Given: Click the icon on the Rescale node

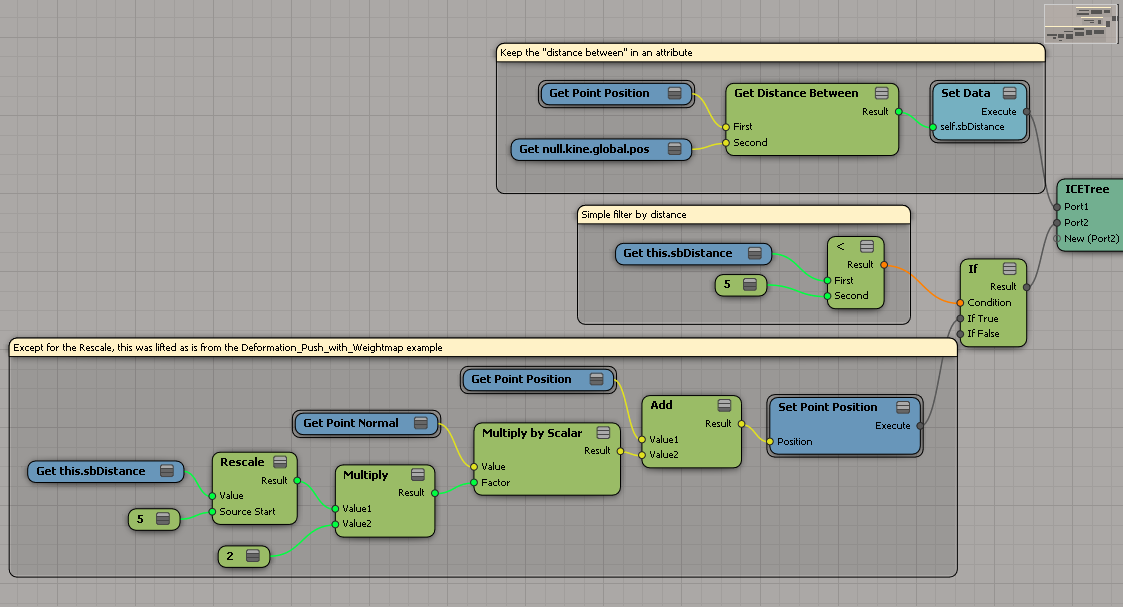Looking at the screenshot, I should [x=280, y=462].
